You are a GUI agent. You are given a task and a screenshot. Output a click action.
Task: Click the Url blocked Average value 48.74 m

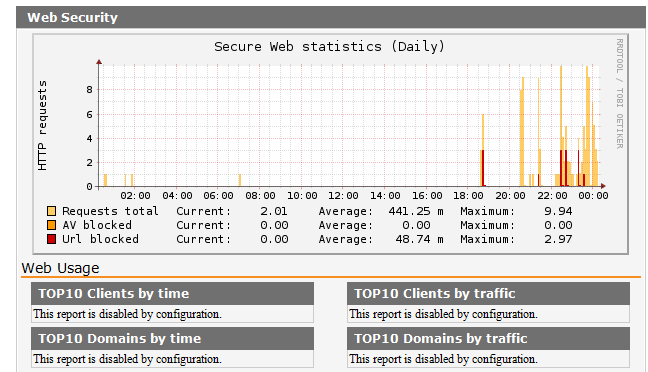tap(419, 239)
